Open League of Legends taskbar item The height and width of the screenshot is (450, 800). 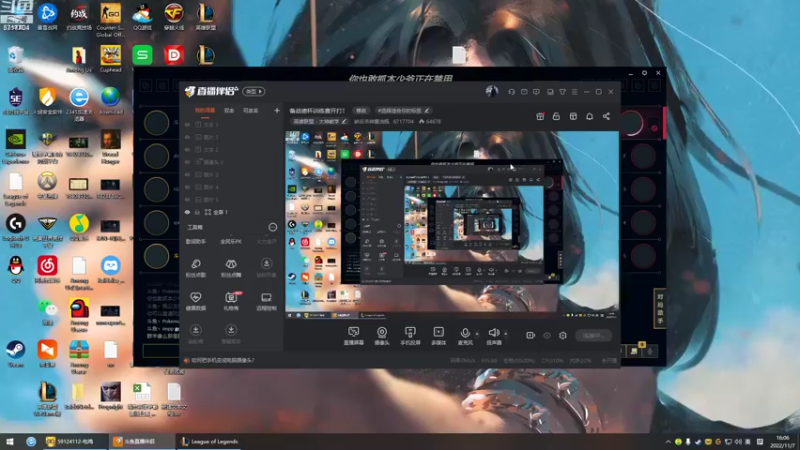(210, 442)
